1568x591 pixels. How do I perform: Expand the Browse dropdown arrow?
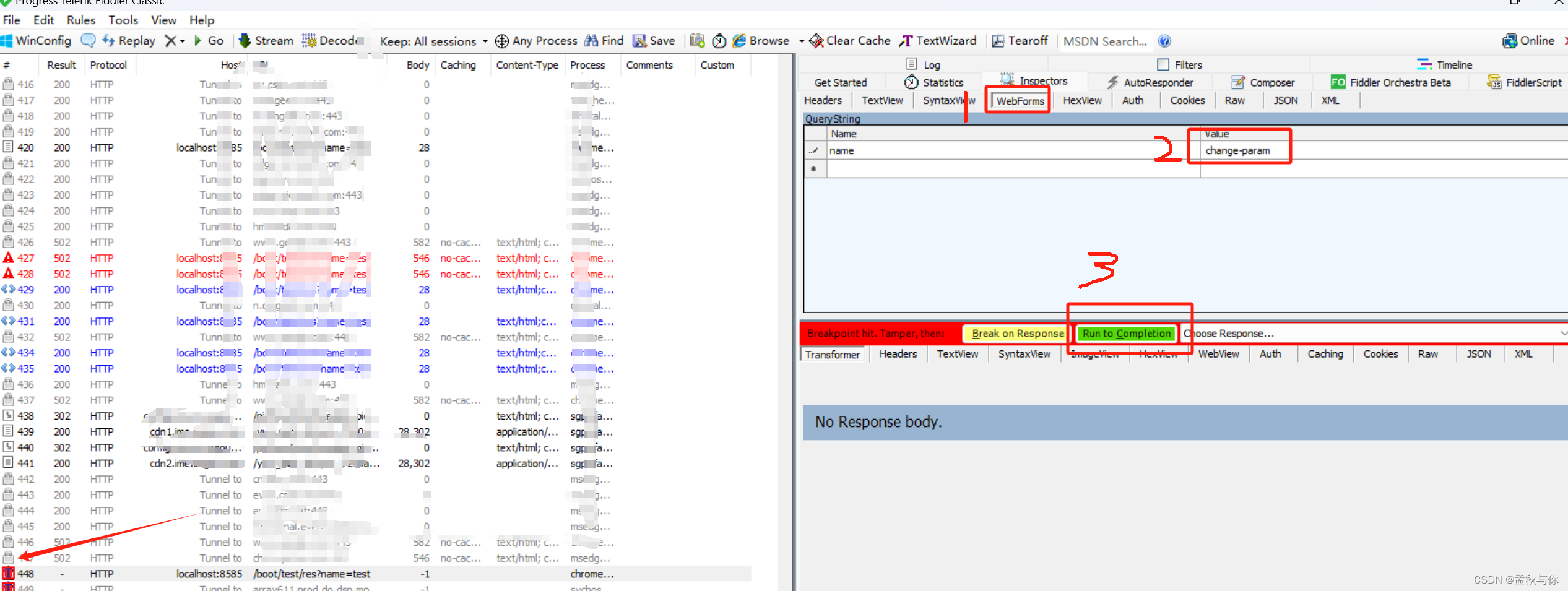click(802, 41)
